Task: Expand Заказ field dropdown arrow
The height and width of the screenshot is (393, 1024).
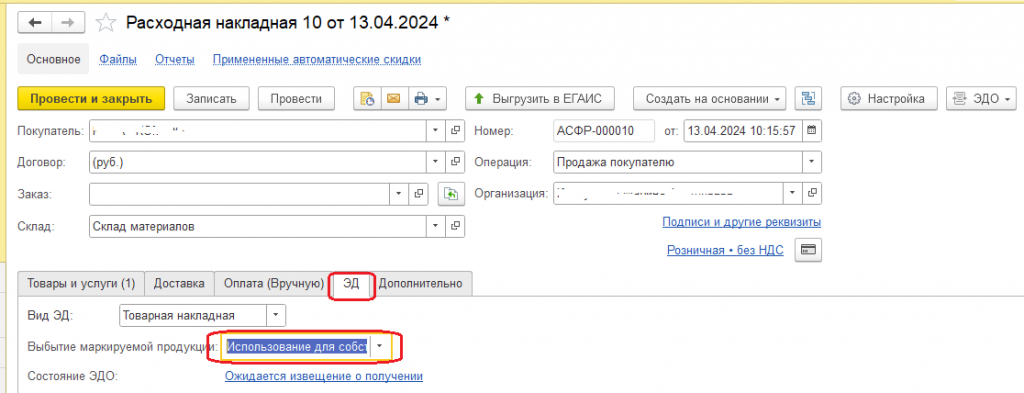Action: (400, 193)
